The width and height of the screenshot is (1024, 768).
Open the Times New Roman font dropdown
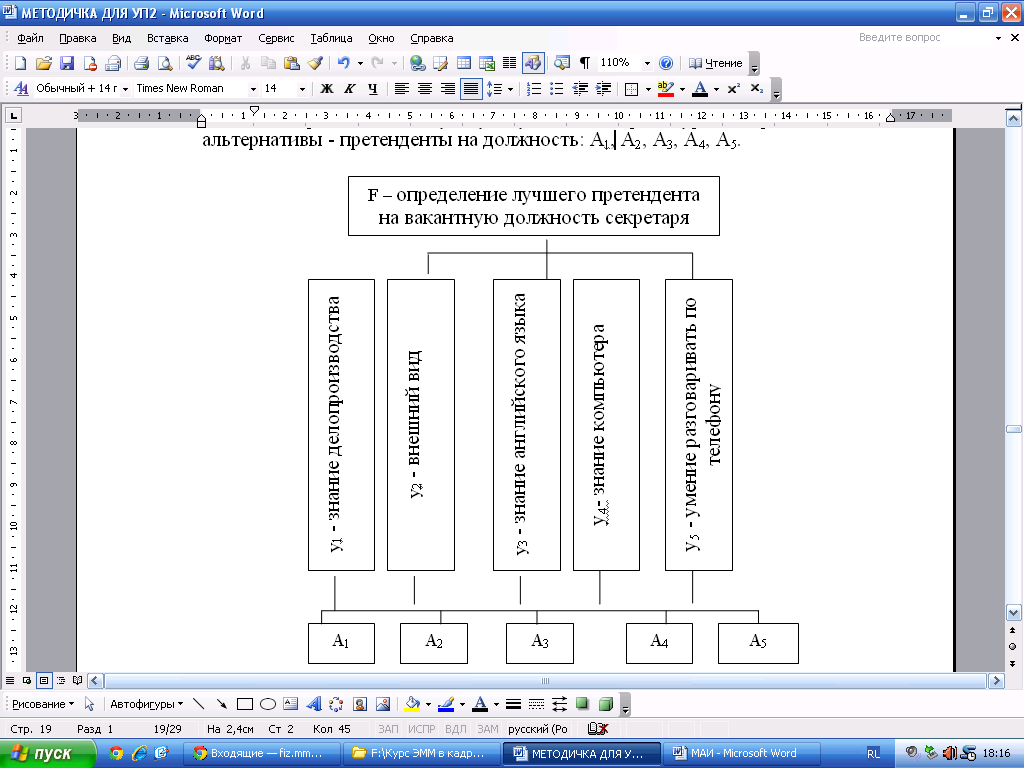click(253, 89)
